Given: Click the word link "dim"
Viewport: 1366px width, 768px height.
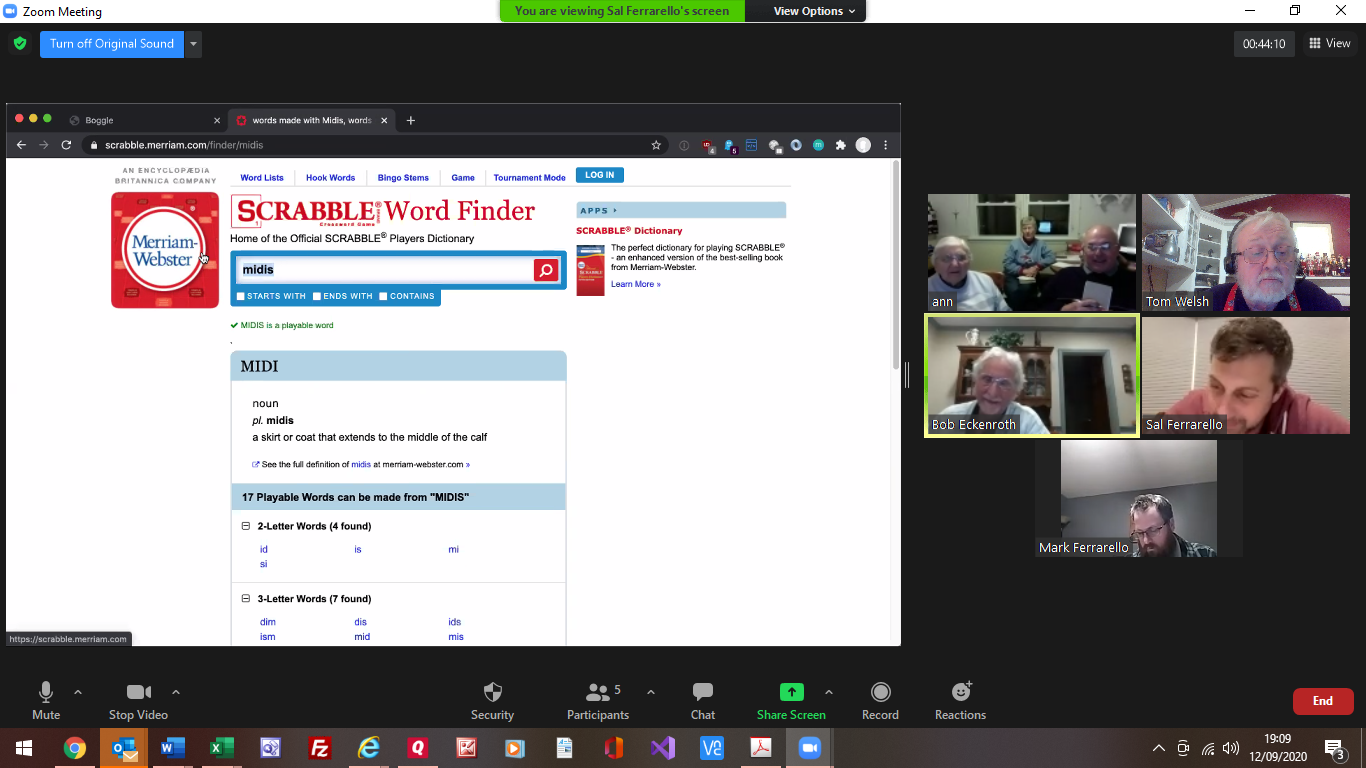Looking at the screenshot, I should tap(268, 622).
